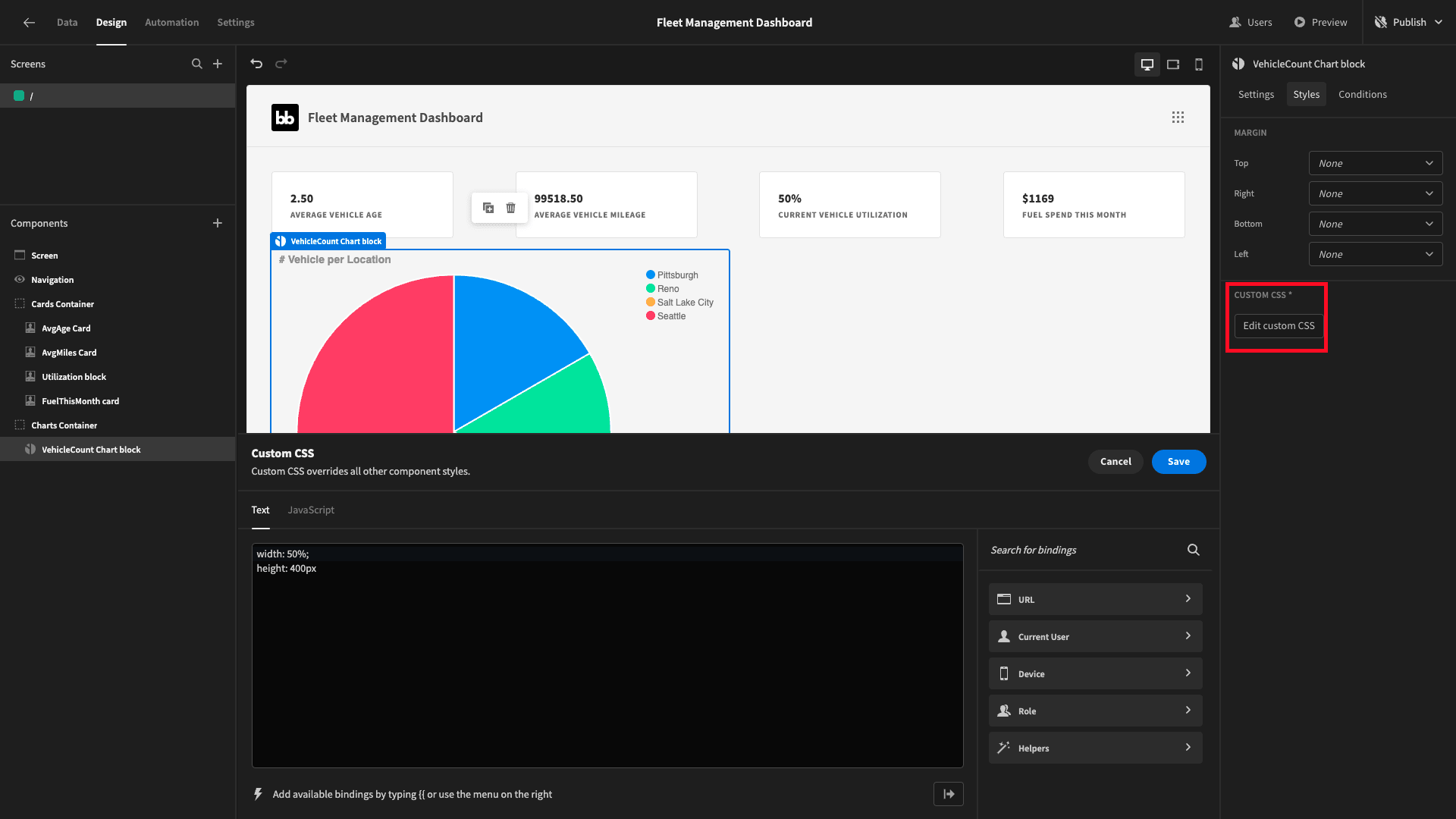Switch to the Data tab
This screenshot has width=1456, height=819.
(x=67, y=23)
